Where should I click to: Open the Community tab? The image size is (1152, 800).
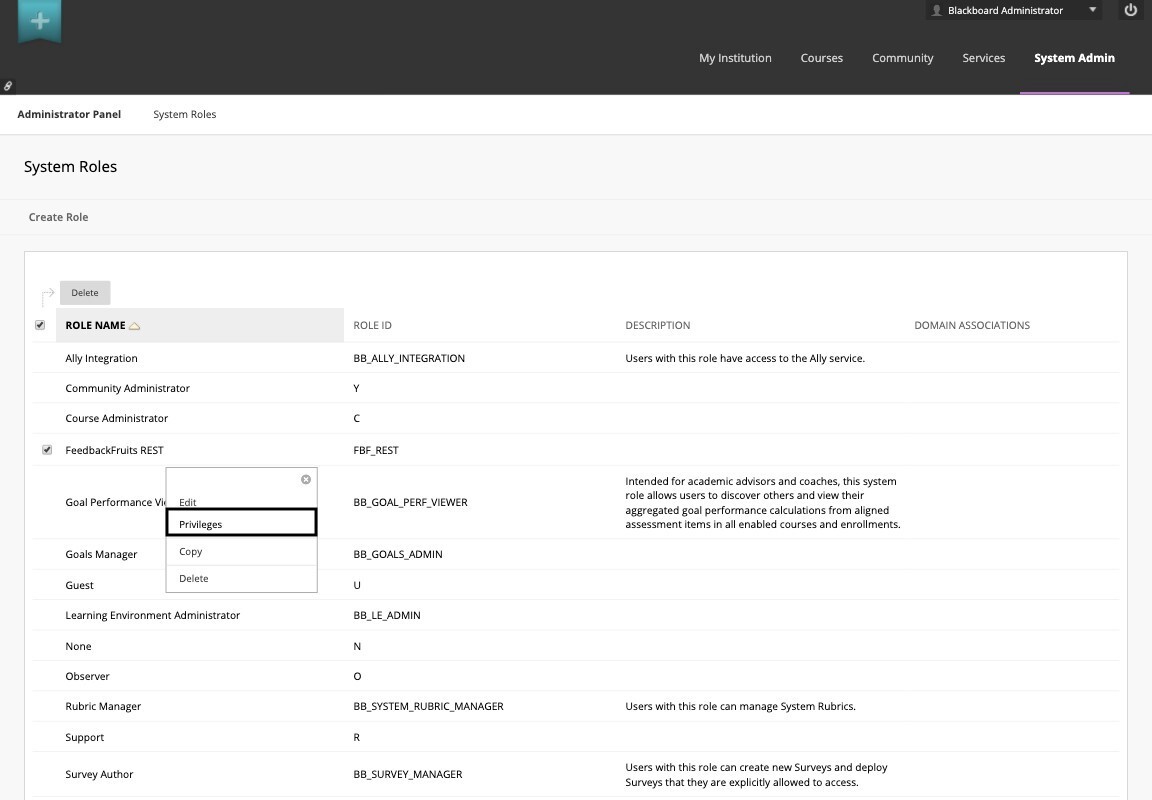[x=902, y=58]
